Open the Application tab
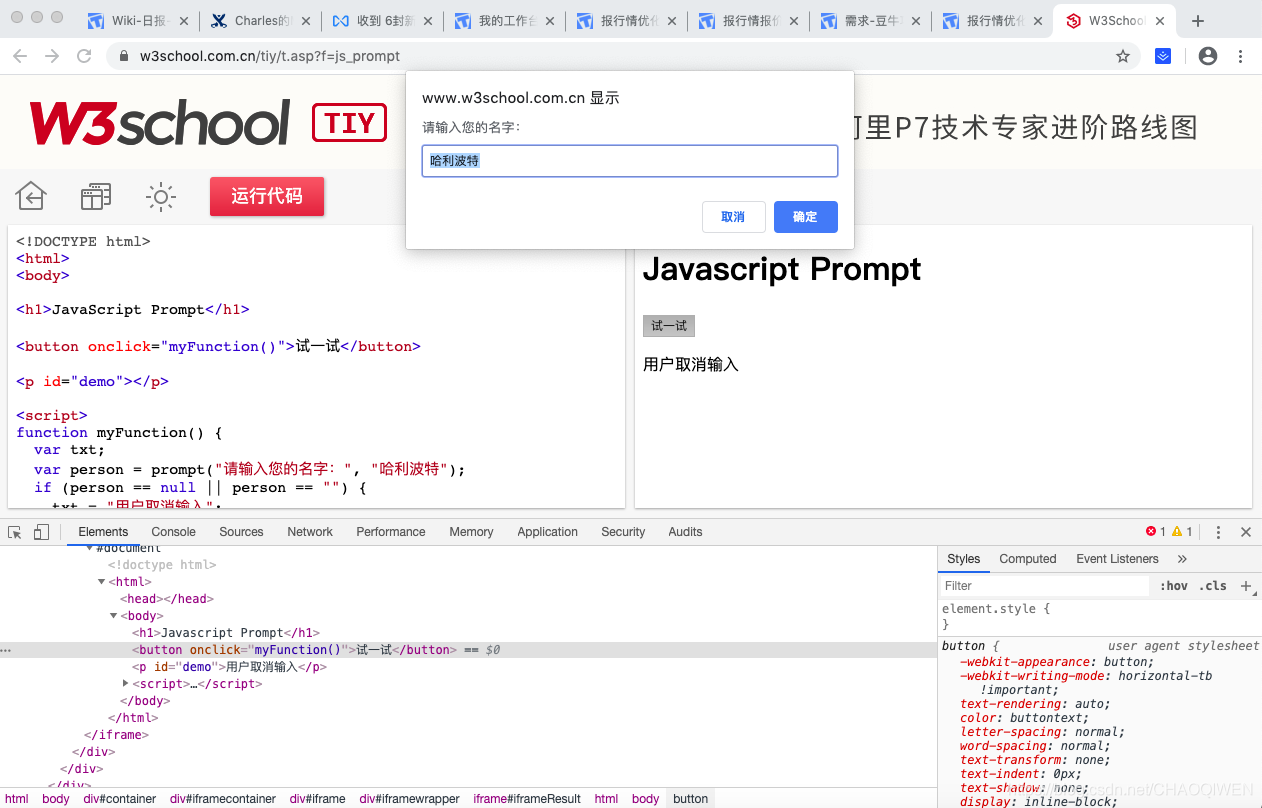 pyautogui.click(x=547, y=532)
